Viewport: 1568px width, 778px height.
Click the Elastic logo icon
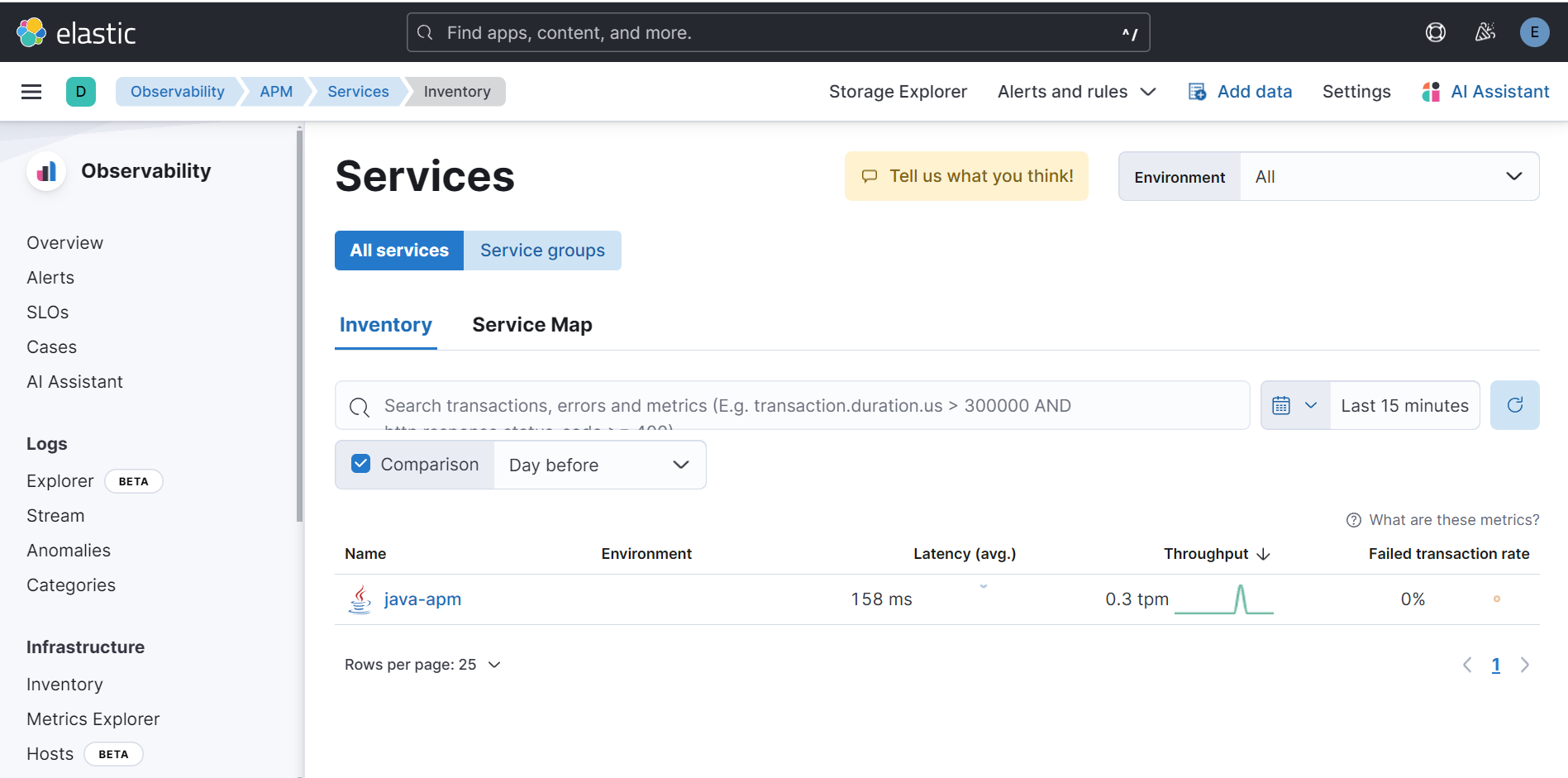(31, 32)
